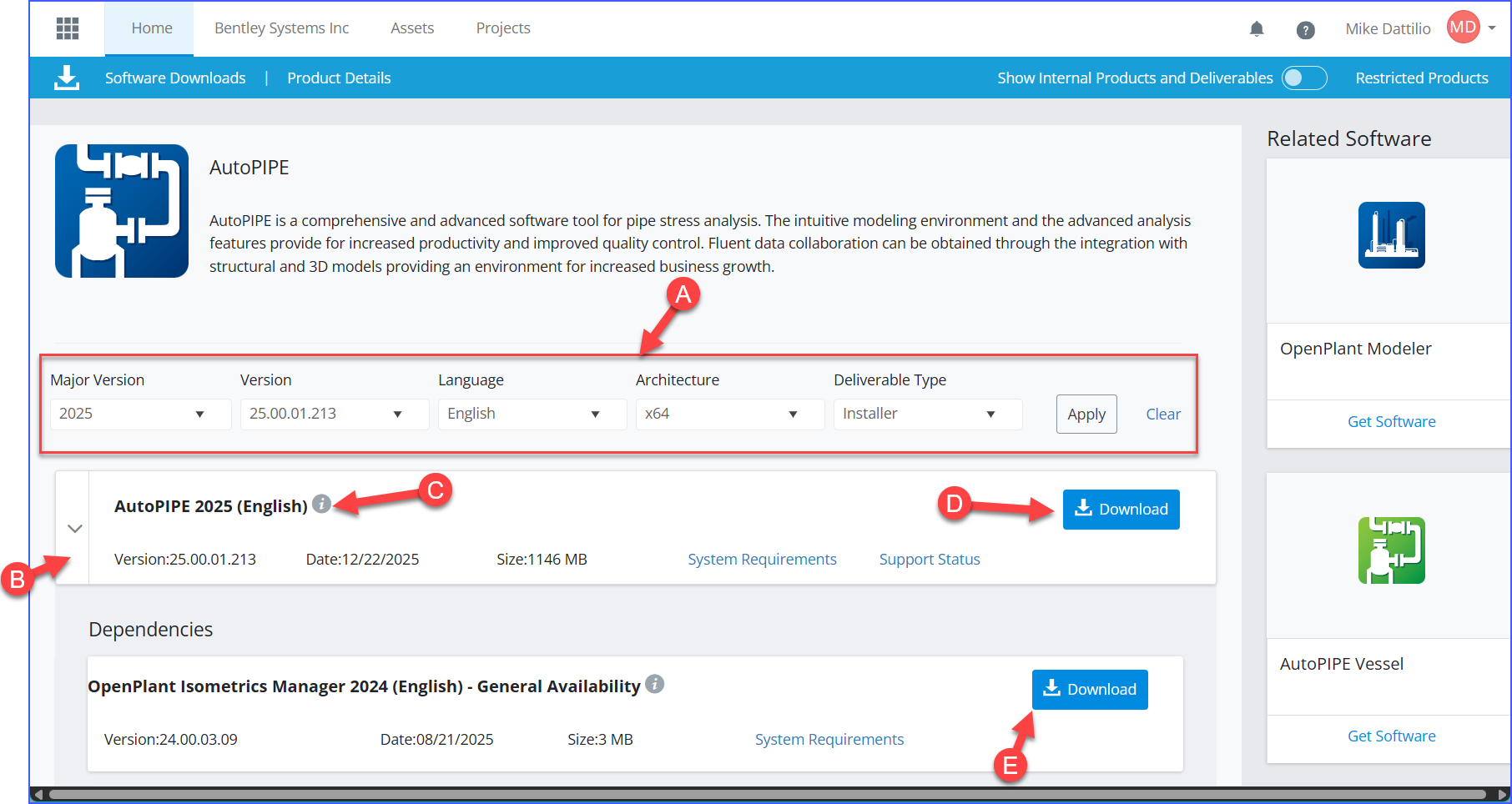Switch to the Projects tab
Viewport: 1512px width, 804px height.
click(x=503, y=28)
